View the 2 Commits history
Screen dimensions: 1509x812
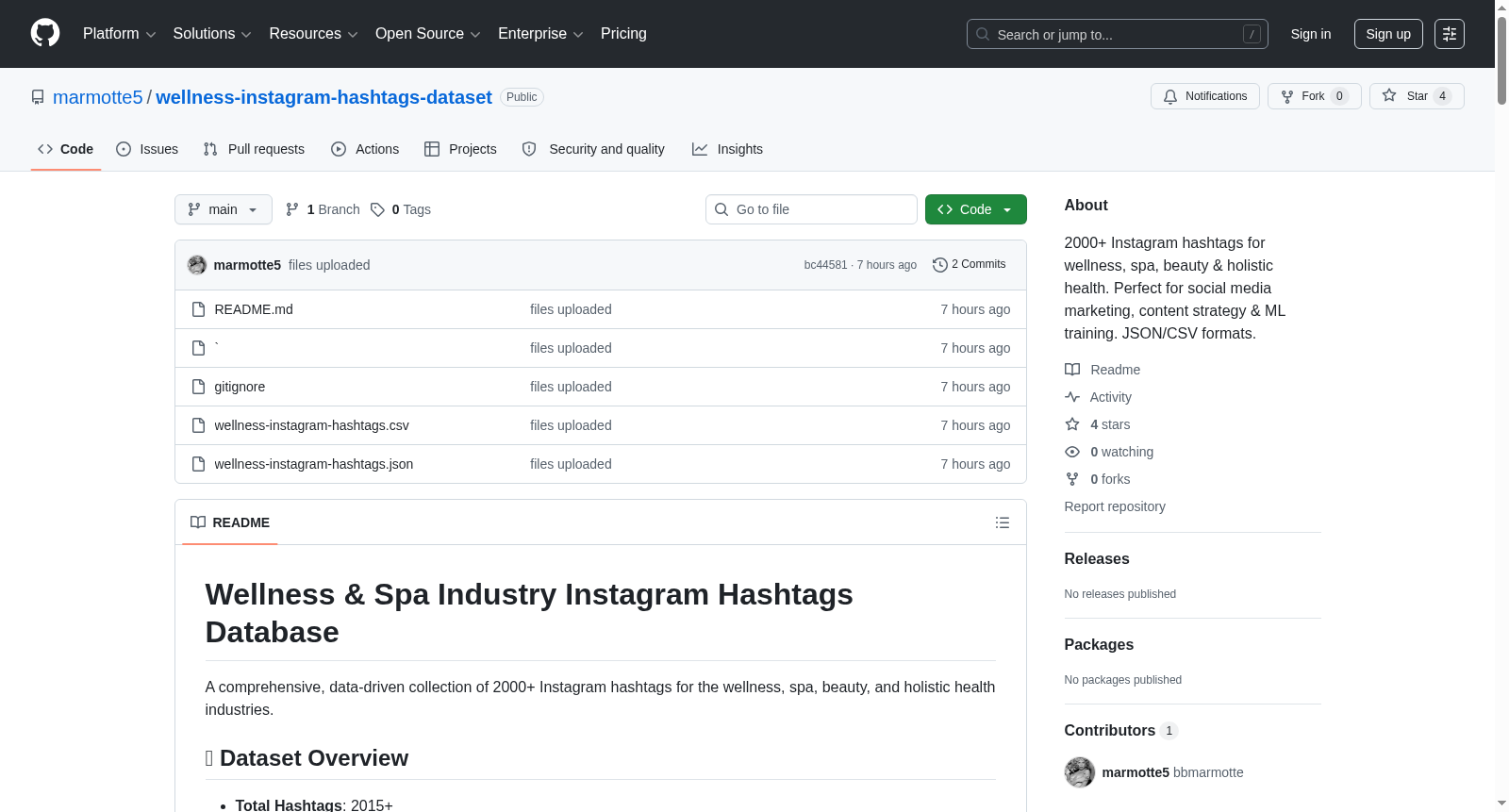click(x=969, y=264)
